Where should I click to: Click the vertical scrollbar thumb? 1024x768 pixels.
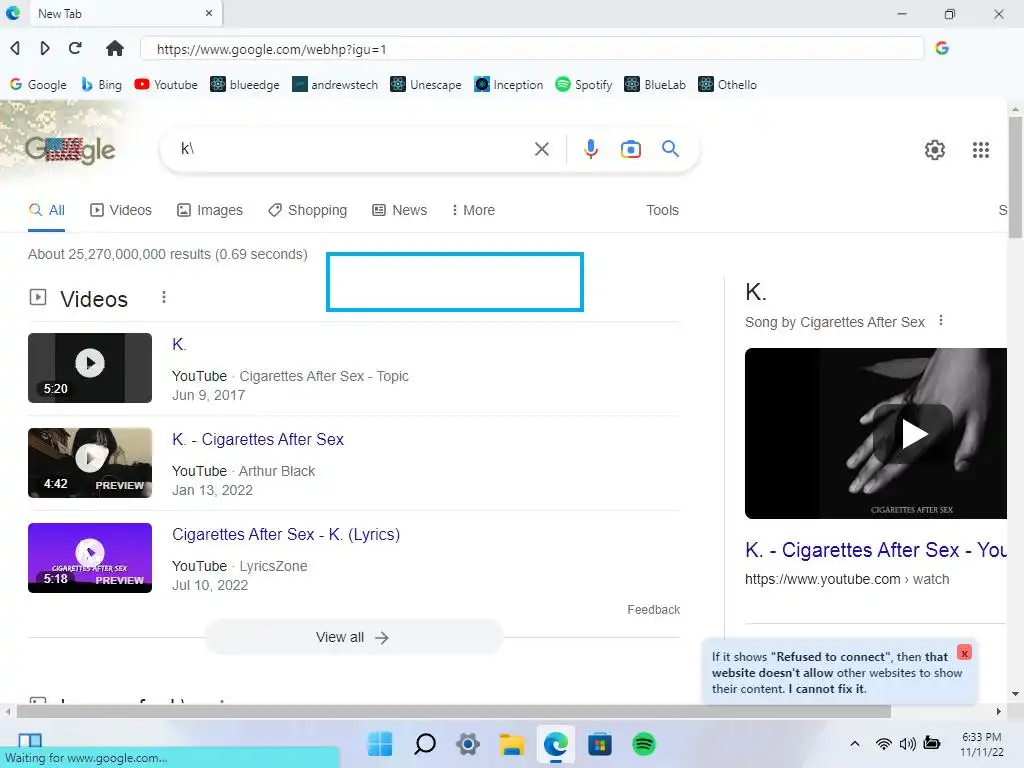(x=1015, y=177)
